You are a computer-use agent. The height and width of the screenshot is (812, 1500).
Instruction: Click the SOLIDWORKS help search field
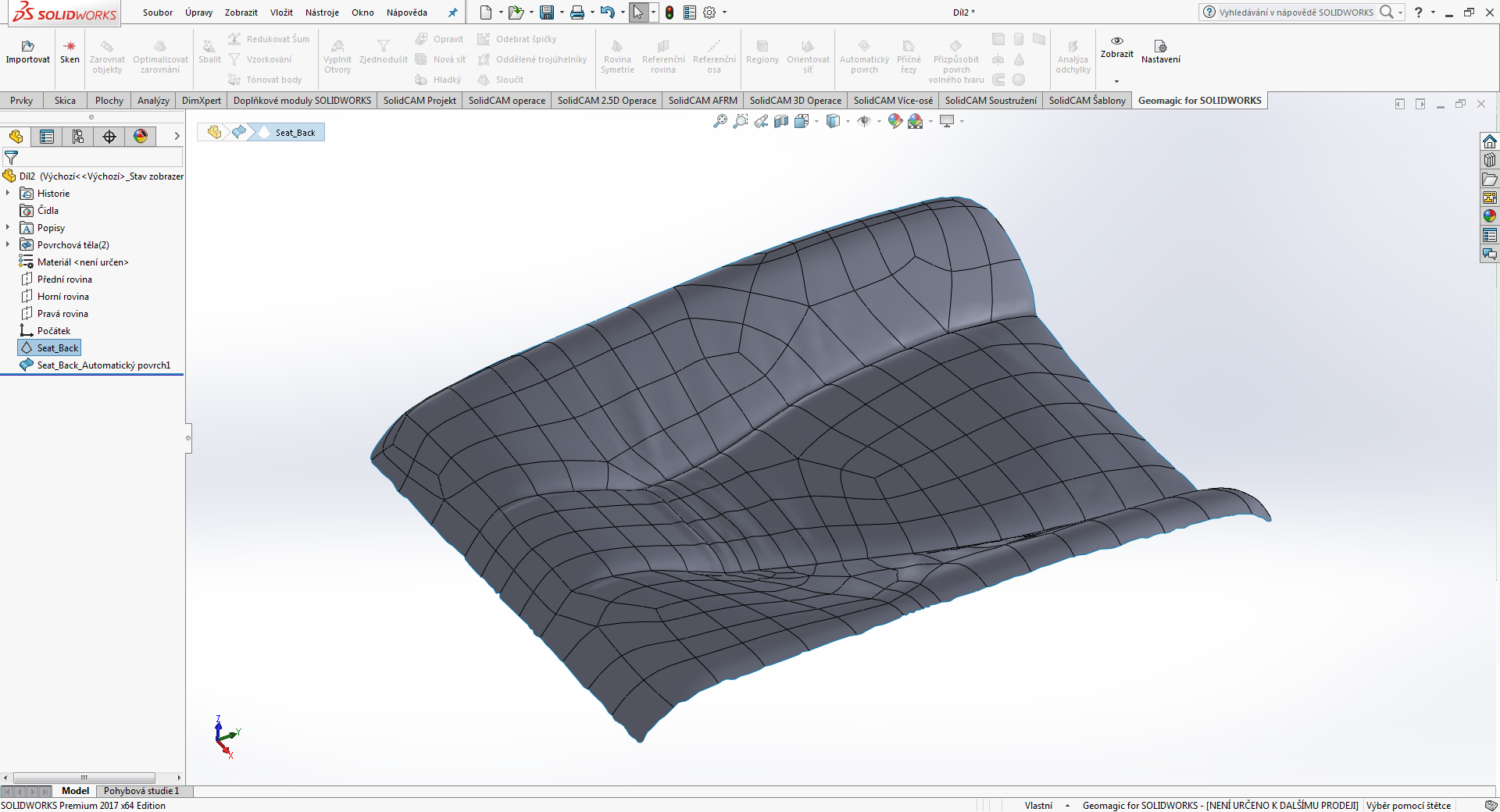point(1295,12)
